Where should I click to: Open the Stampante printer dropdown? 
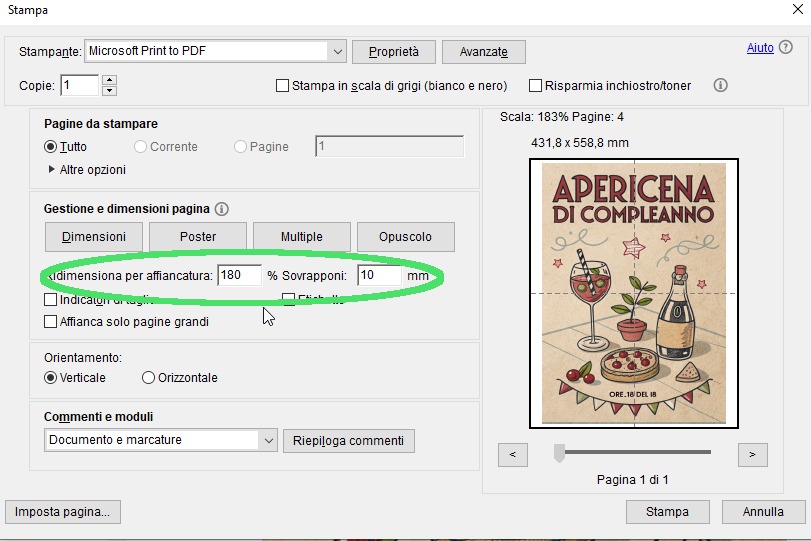click(x=336, y=51)
